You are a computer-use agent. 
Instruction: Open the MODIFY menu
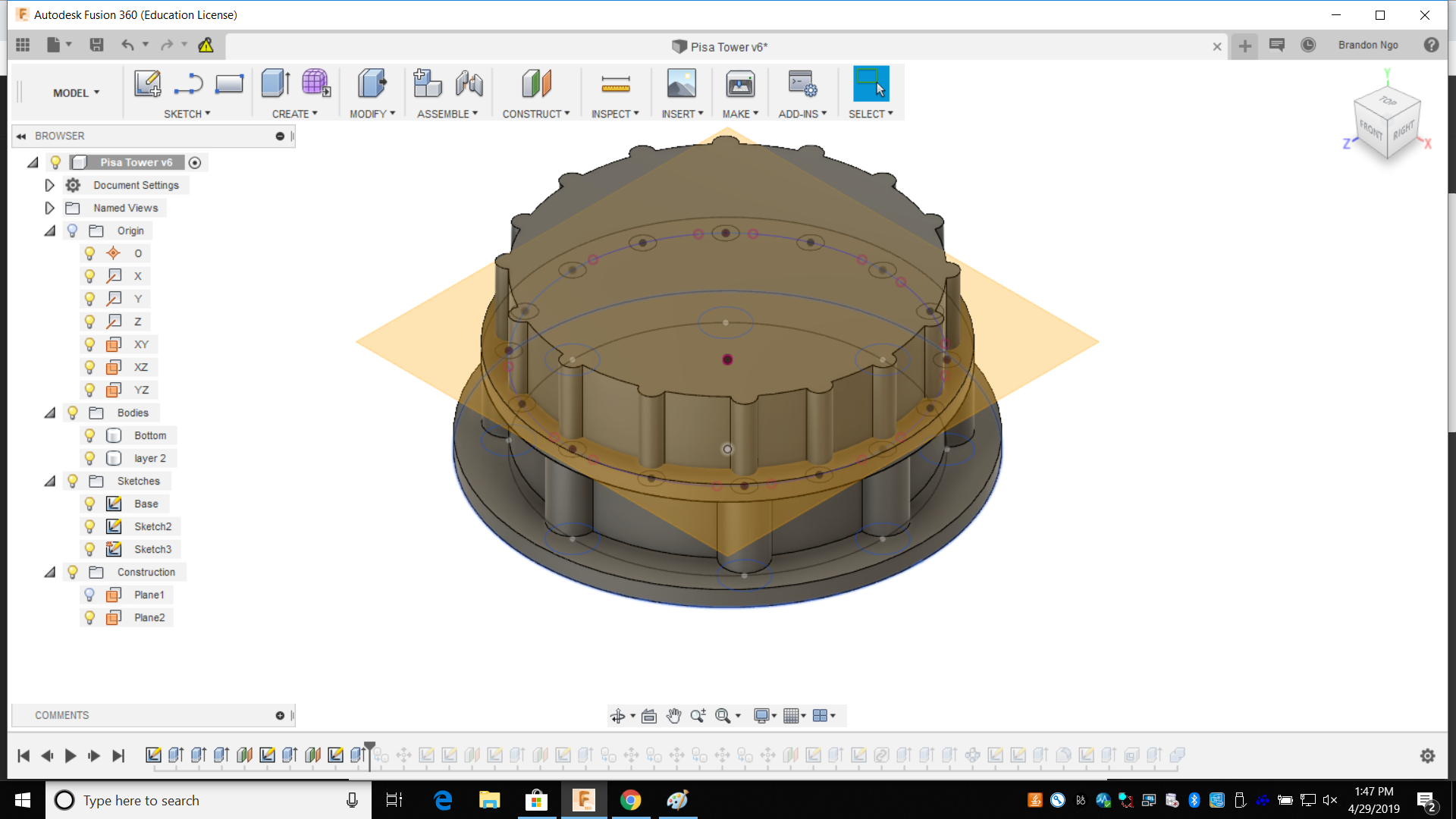click(x=372, y=114)
